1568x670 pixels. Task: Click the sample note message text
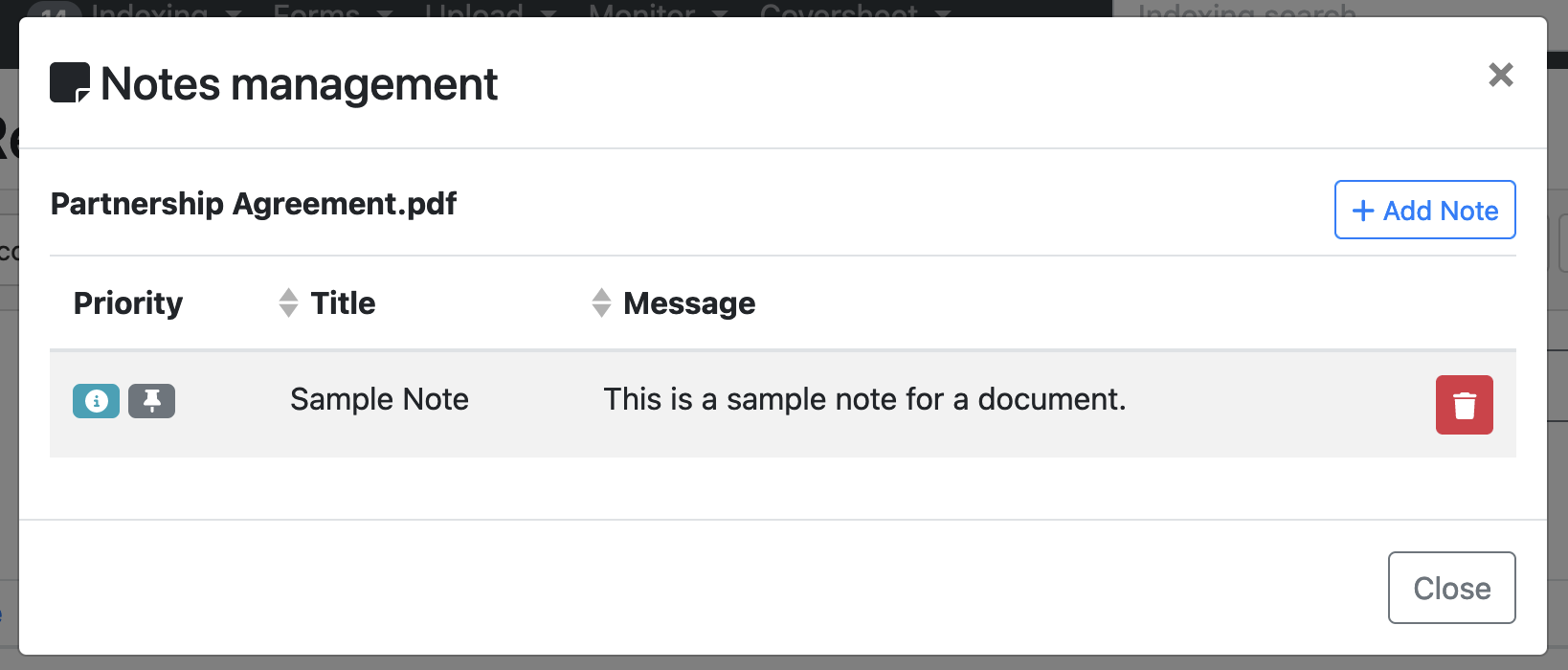click(863, 399)
